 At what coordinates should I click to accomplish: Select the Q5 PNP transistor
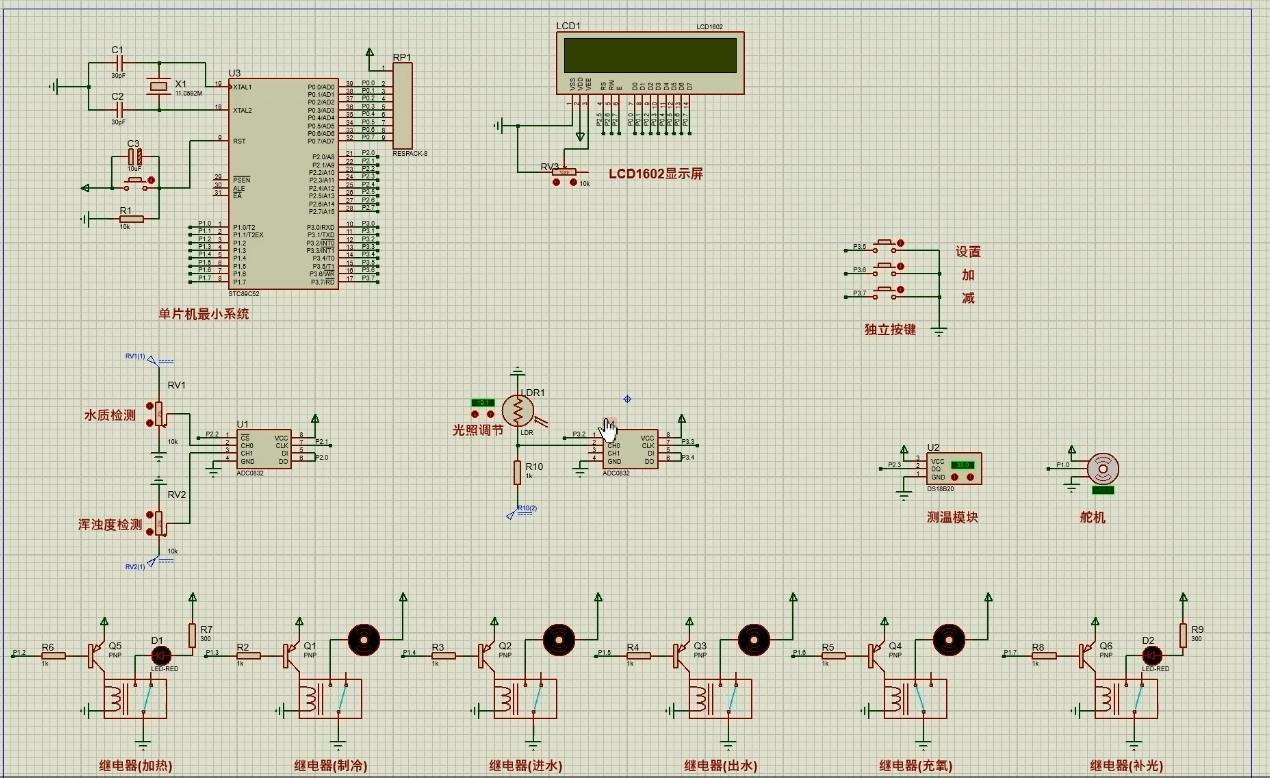click(x=98, y=655)
